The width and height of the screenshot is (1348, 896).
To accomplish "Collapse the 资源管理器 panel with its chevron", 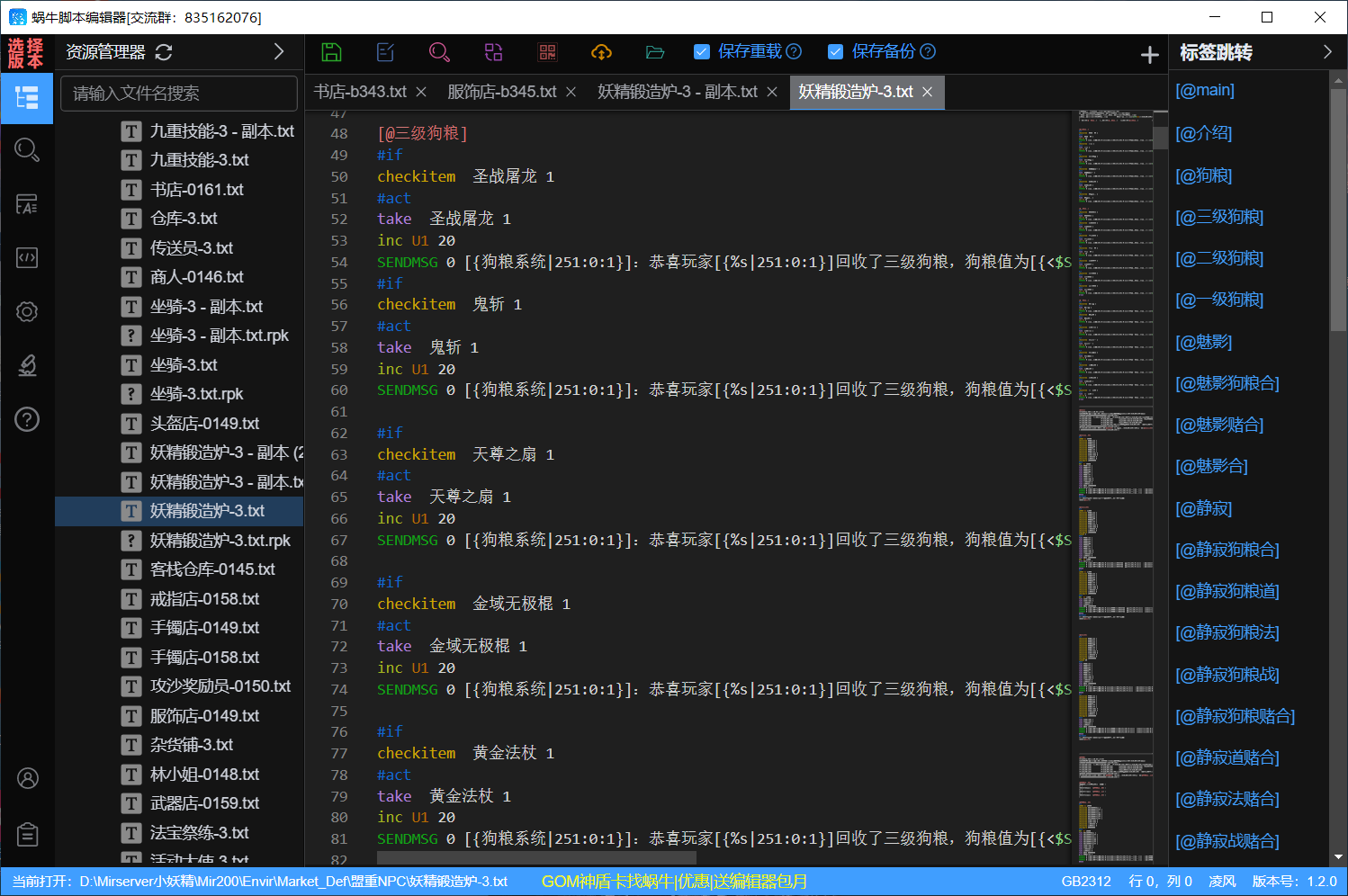I will pyautogui.click(x=279, y=52).
